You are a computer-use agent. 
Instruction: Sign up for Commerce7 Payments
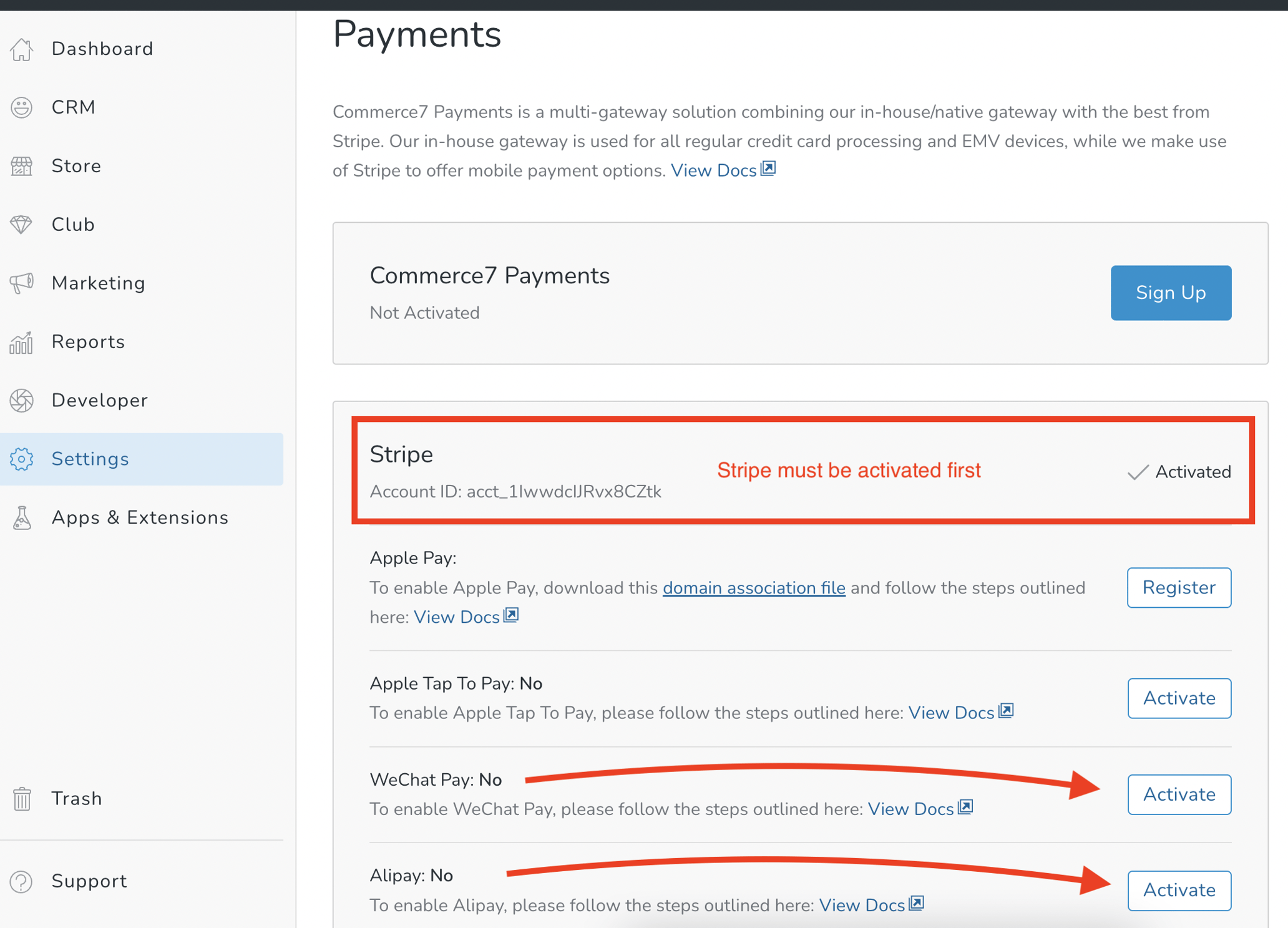click(x=1170, y=293)
